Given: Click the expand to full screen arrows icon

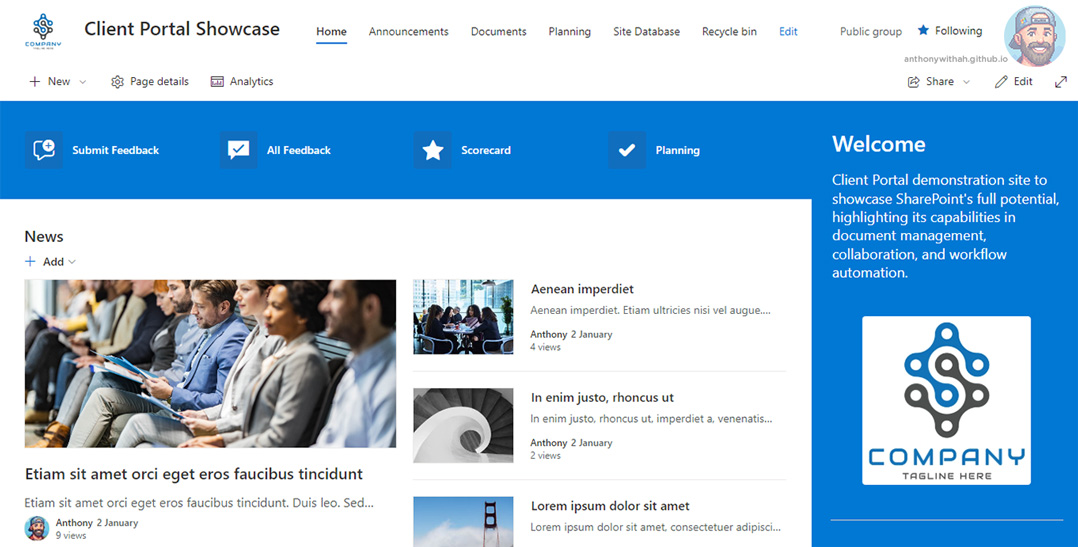Looking at the screenshot, I should point(1061,82).
